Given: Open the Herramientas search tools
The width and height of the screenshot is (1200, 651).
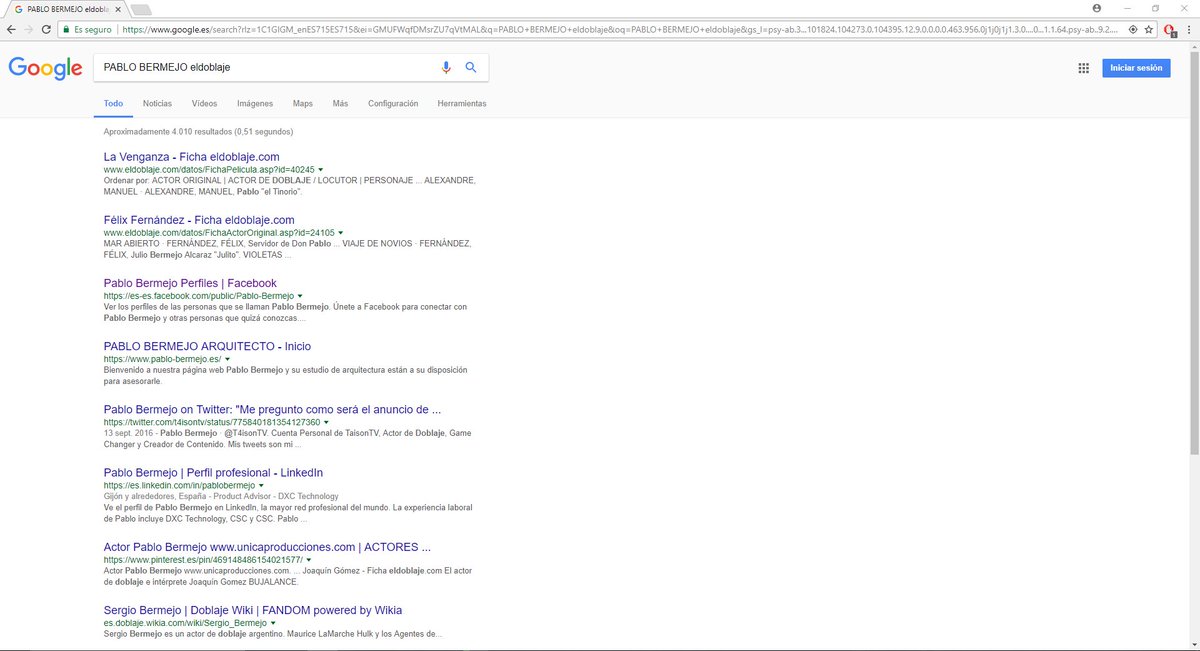Looking at the screenshot, I should click(462, 104).
